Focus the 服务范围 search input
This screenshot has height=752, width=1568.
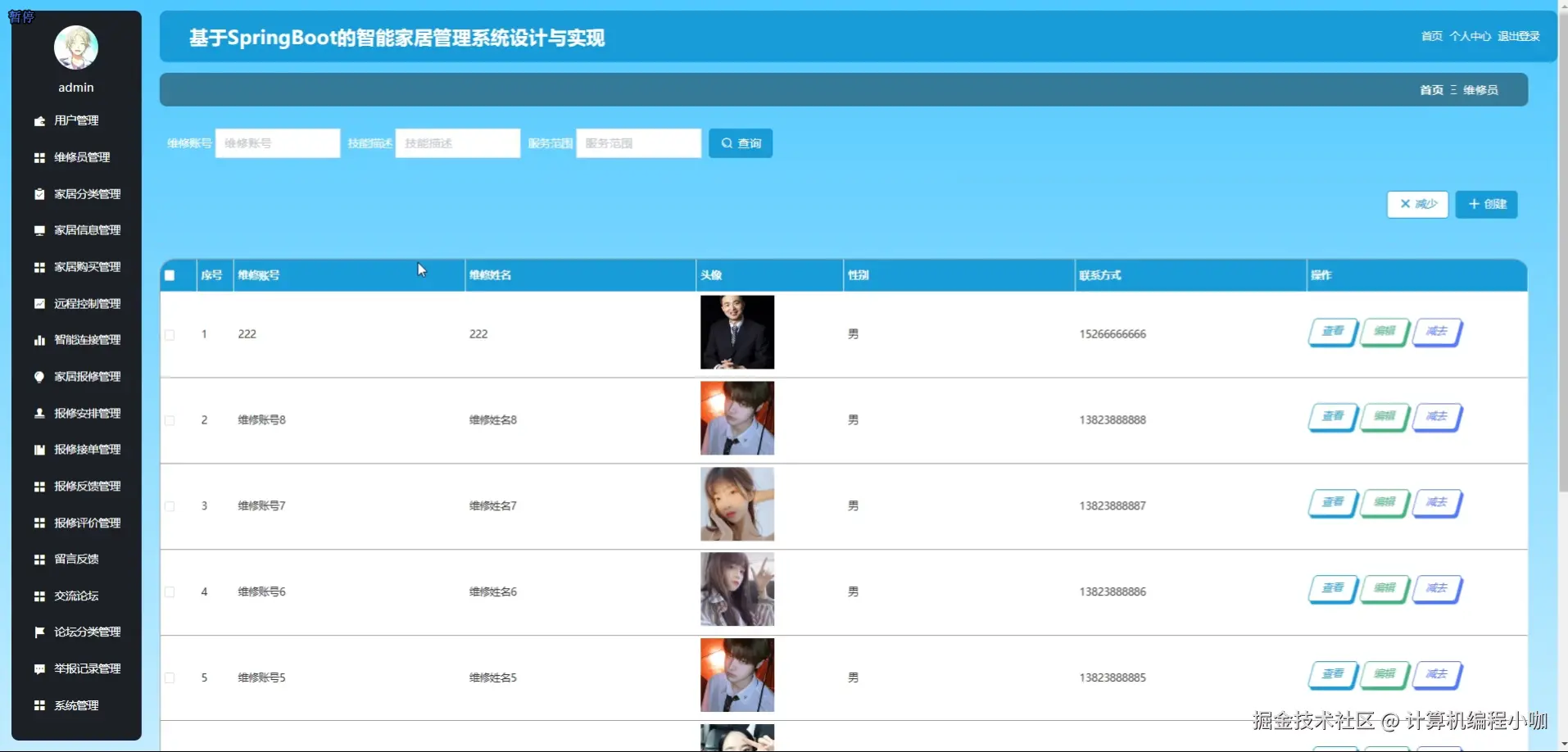tap(639, 143)
